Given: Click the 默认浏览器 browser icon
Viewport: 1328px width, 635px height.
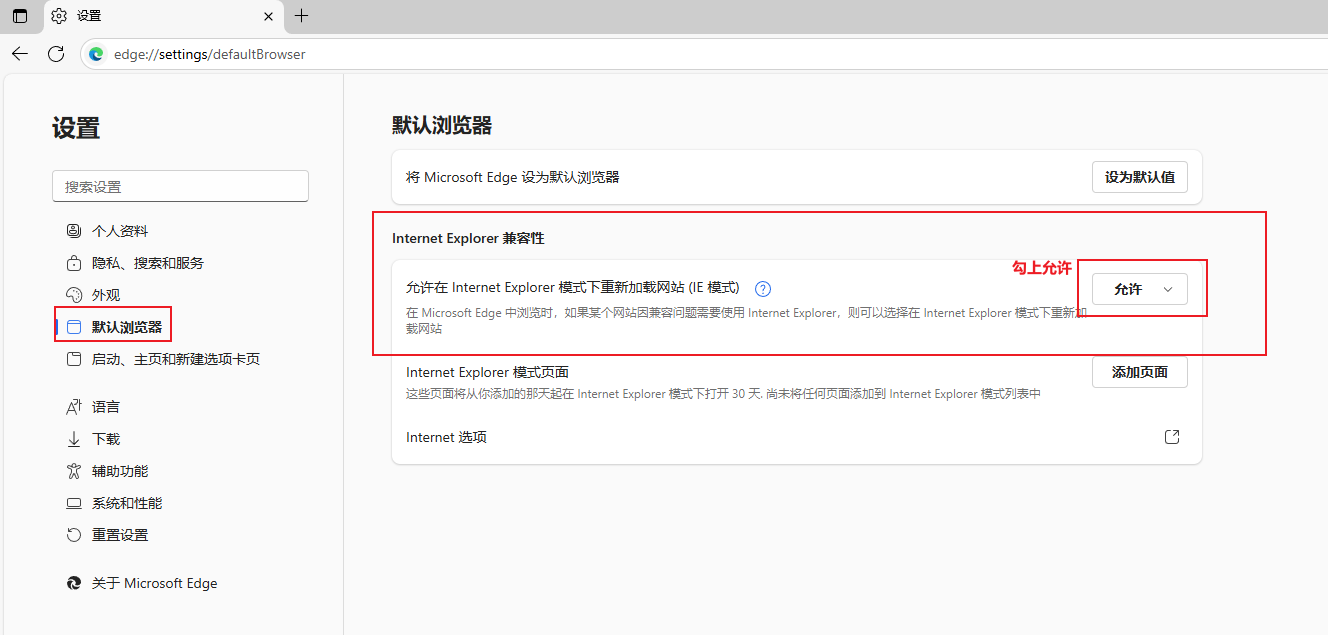Looking at the screenshot, I should click(x=73, y=327).
